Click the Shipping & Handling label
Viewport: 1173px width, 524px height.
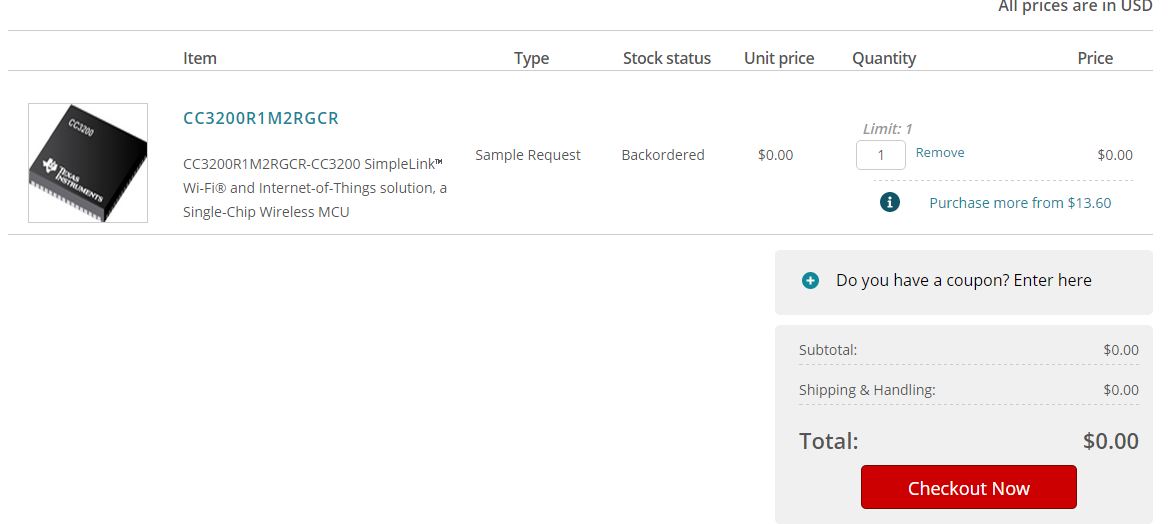pos(867,390)
